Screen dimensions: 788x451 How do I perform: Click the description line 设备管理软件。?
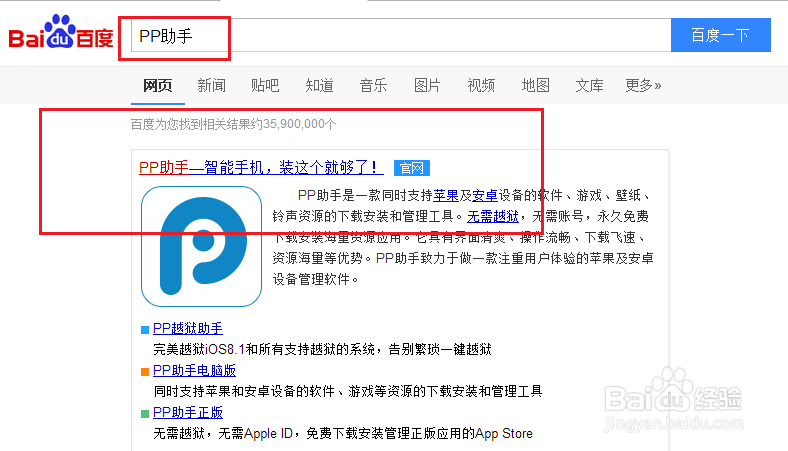[x=315, y=280]
